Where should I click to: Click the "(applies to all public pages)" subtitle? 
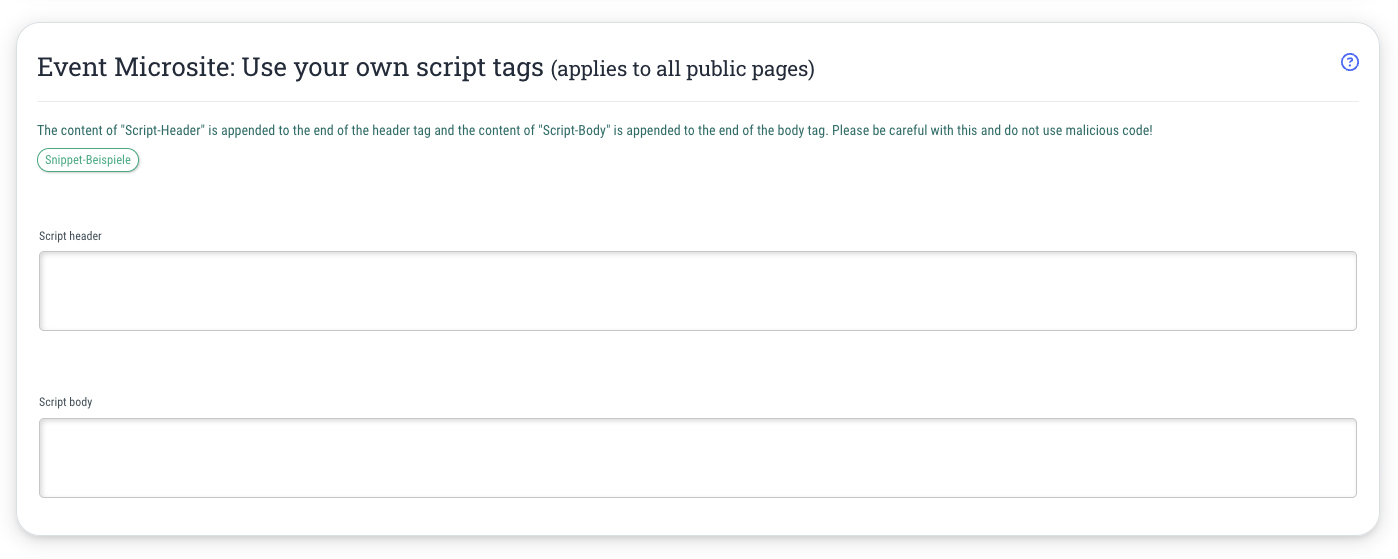pos(683,69)
